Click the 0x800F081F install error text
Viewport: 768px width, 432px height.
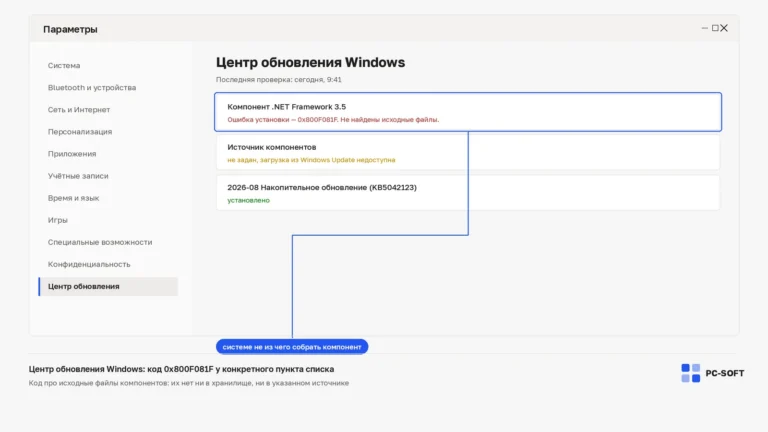[333, 120]
